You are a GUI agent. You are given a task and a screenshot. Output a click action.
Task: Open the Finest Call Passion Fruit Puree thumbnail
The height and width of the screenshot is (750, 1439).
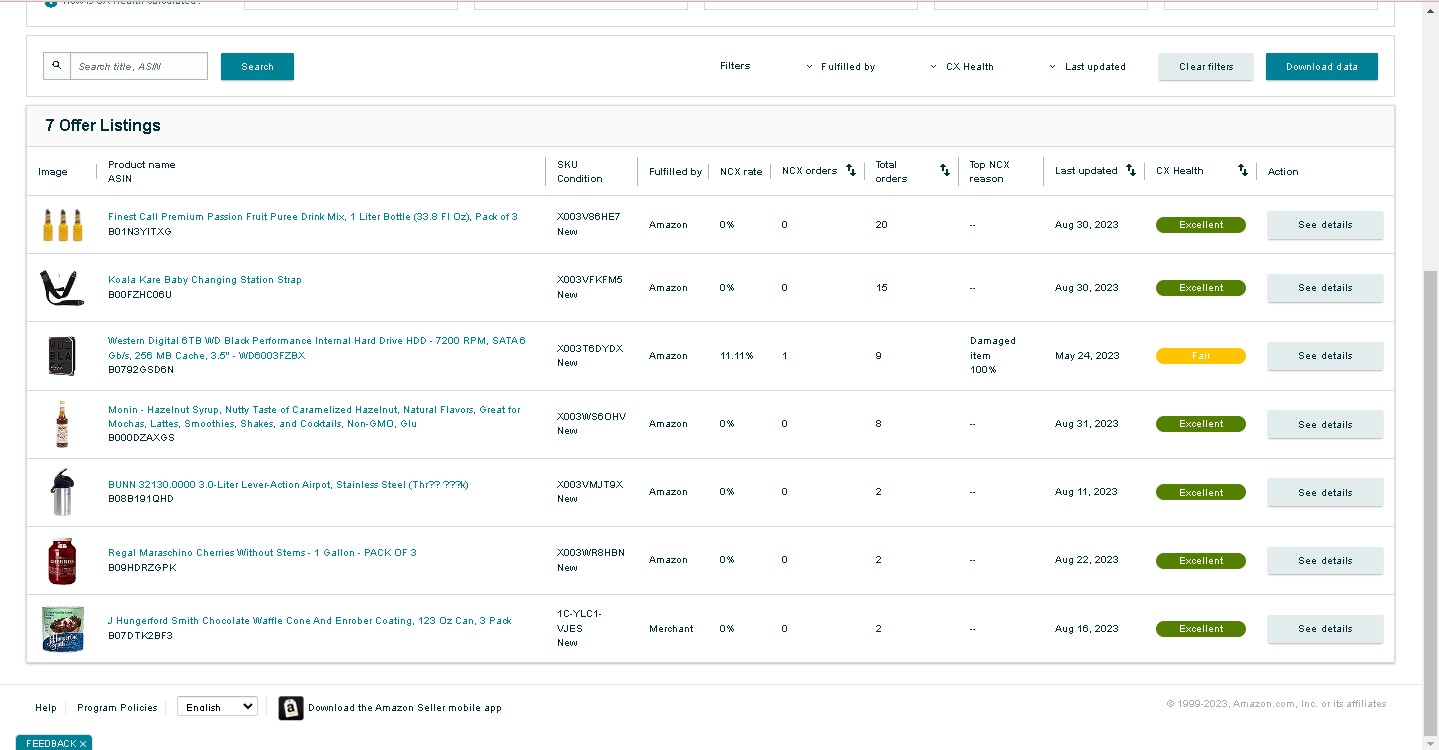coord(62,225)
